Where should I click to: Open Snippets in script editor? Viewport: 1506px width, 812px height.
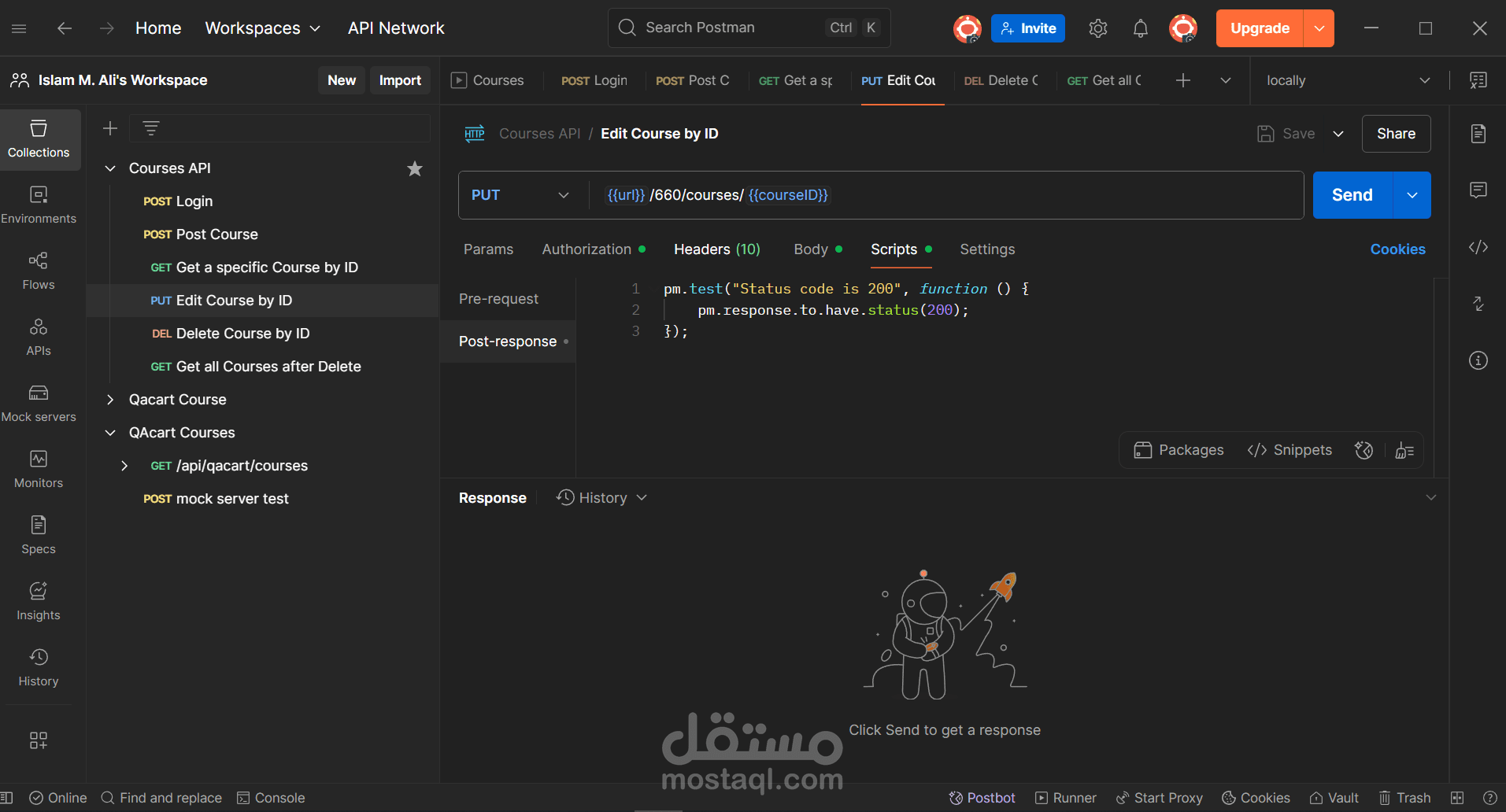coord(1290,450)
